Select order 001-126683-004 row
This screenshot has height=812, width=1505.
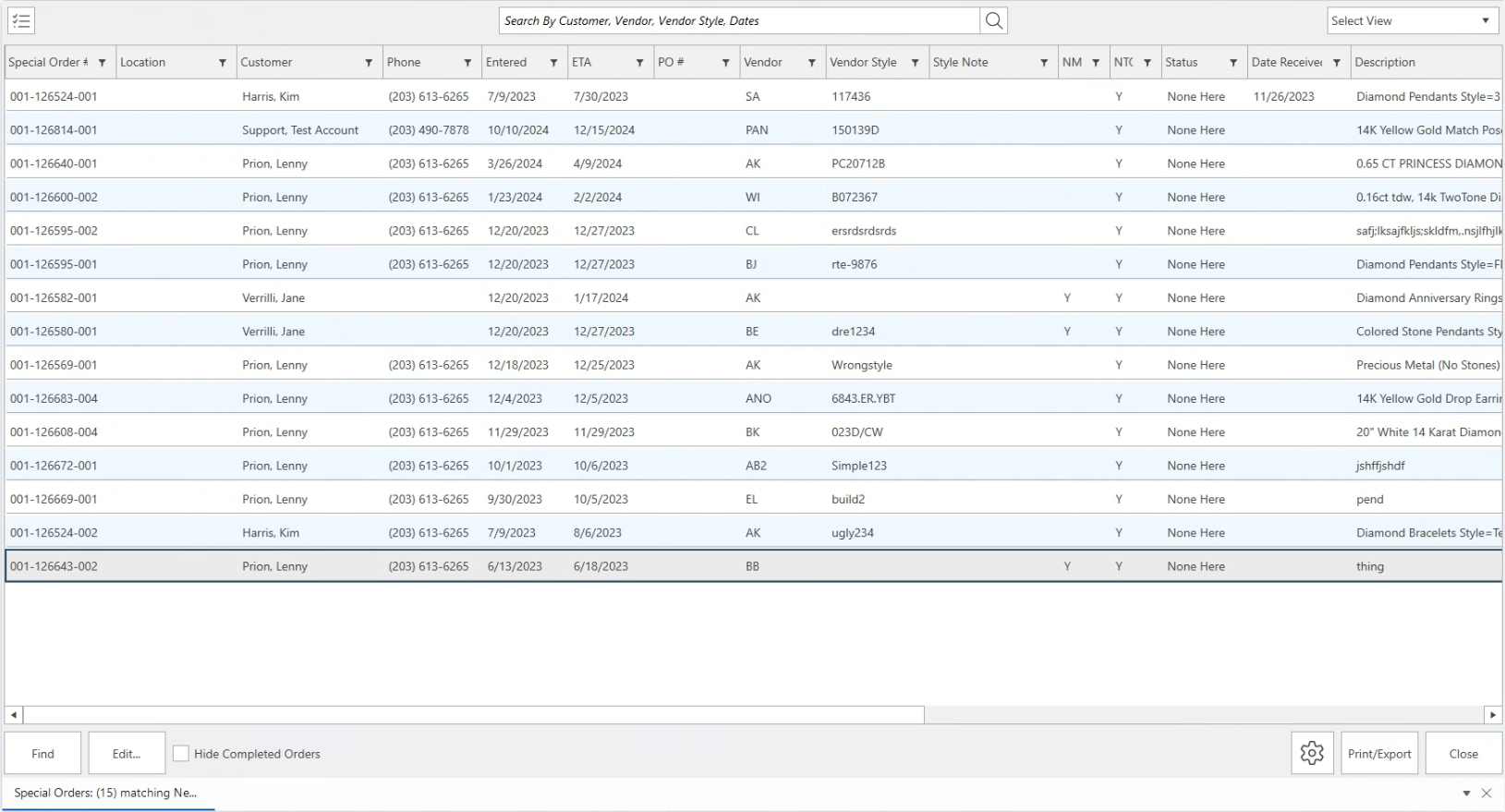coord(753,398)
